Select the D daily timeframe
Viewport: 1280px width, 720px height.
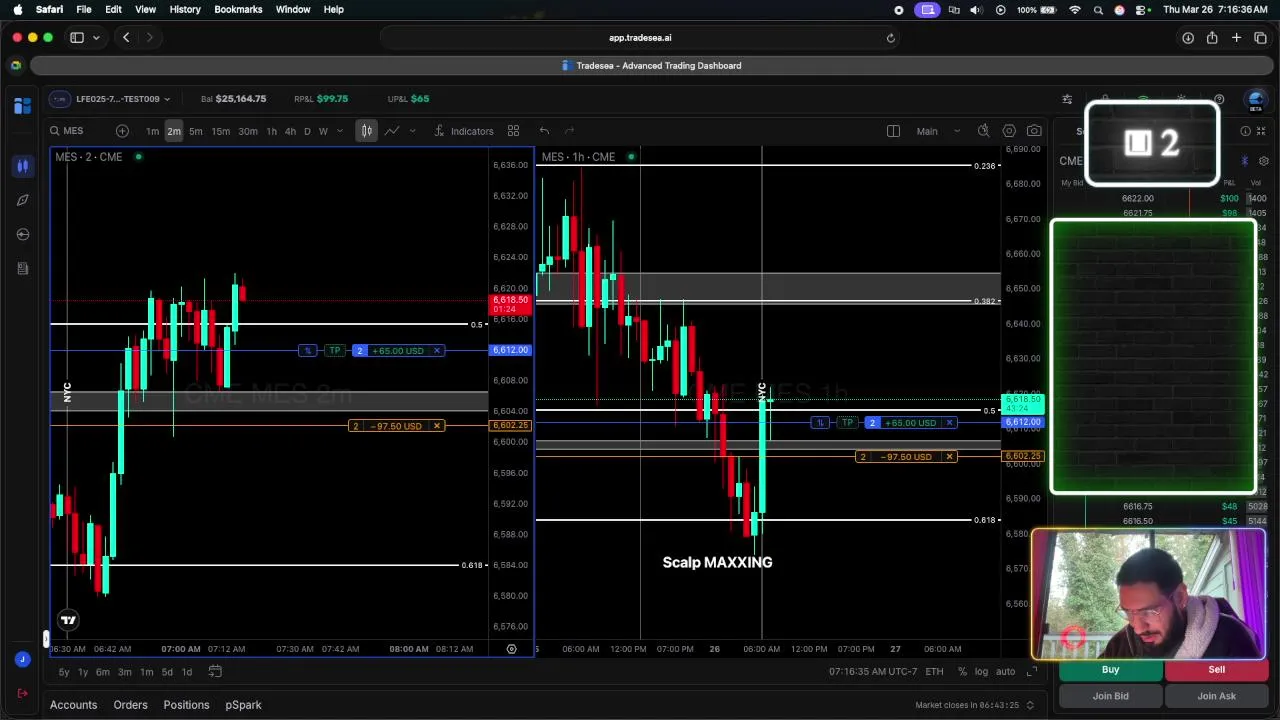307,131
